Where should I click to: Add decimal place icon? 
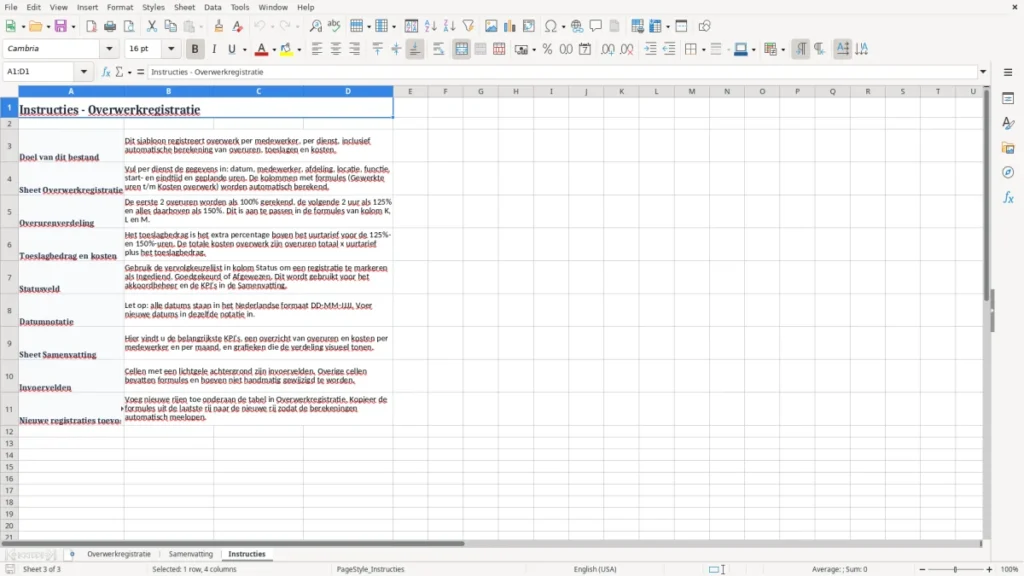[608, 49]
